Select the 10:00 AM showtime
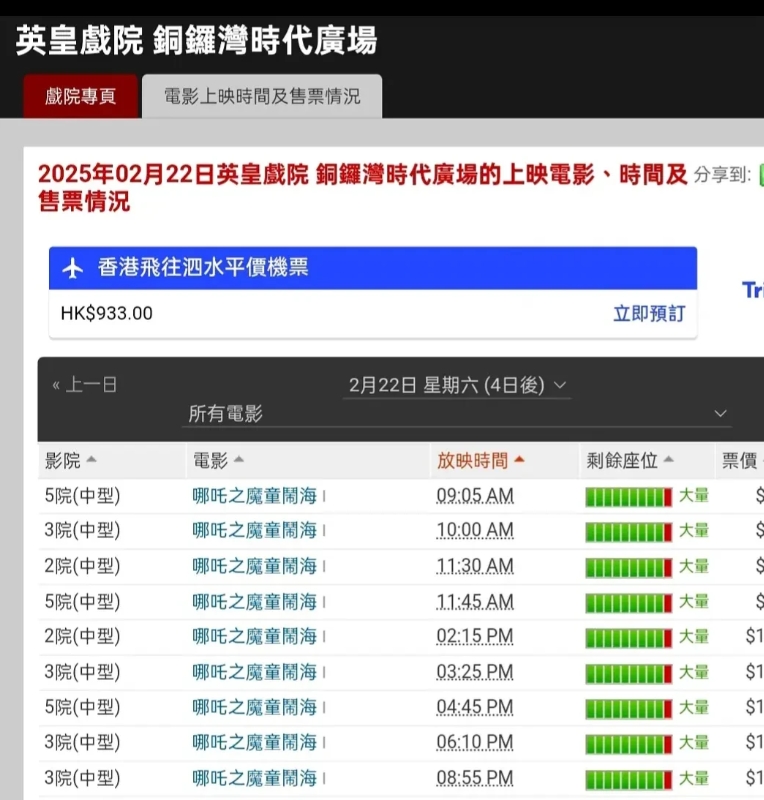764x800 pixels. point(475,531)
